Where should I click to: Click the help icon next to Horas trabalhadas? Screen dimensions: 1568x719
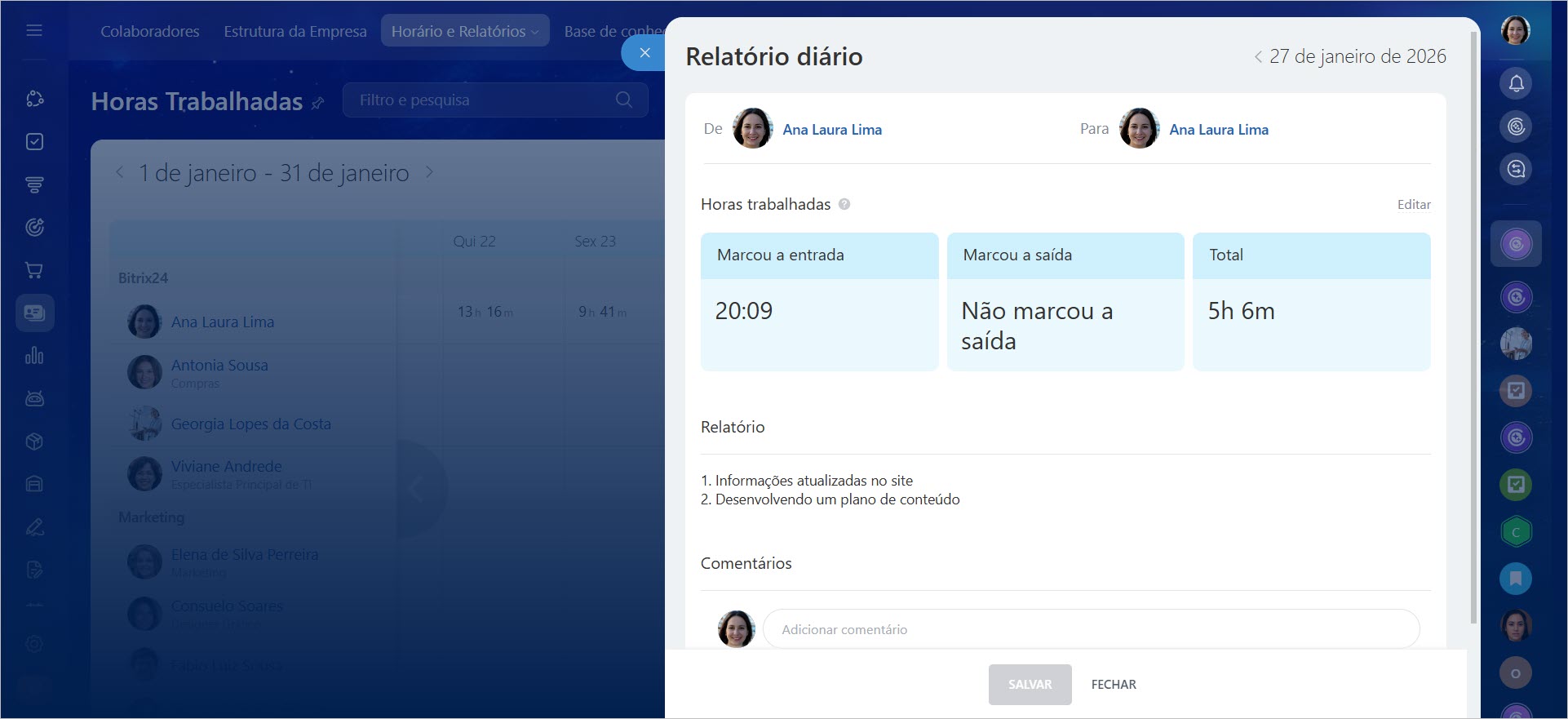pyautogui.click(x=844, y=205)
